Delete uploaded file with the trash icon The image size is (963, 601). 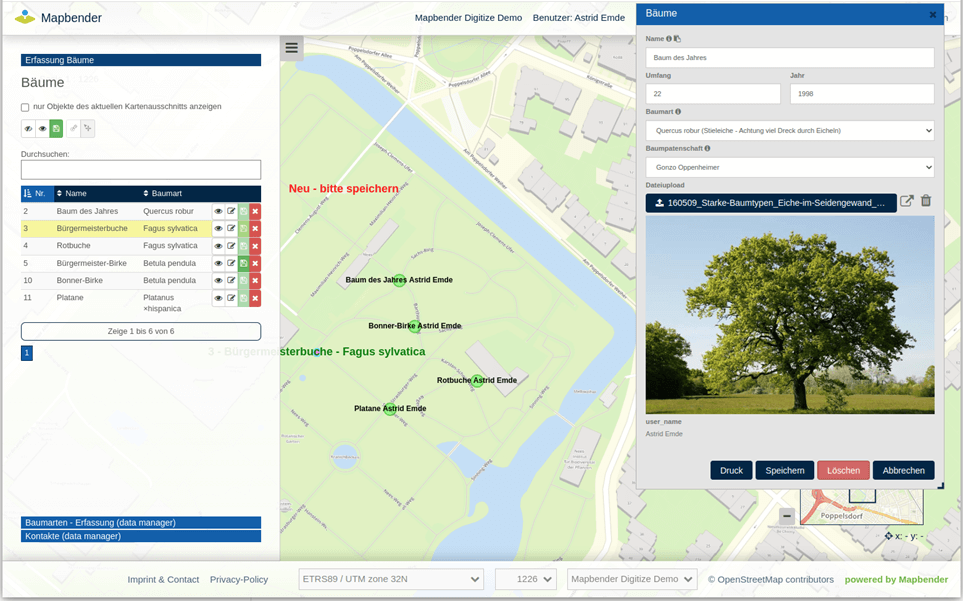click(926, 202)
